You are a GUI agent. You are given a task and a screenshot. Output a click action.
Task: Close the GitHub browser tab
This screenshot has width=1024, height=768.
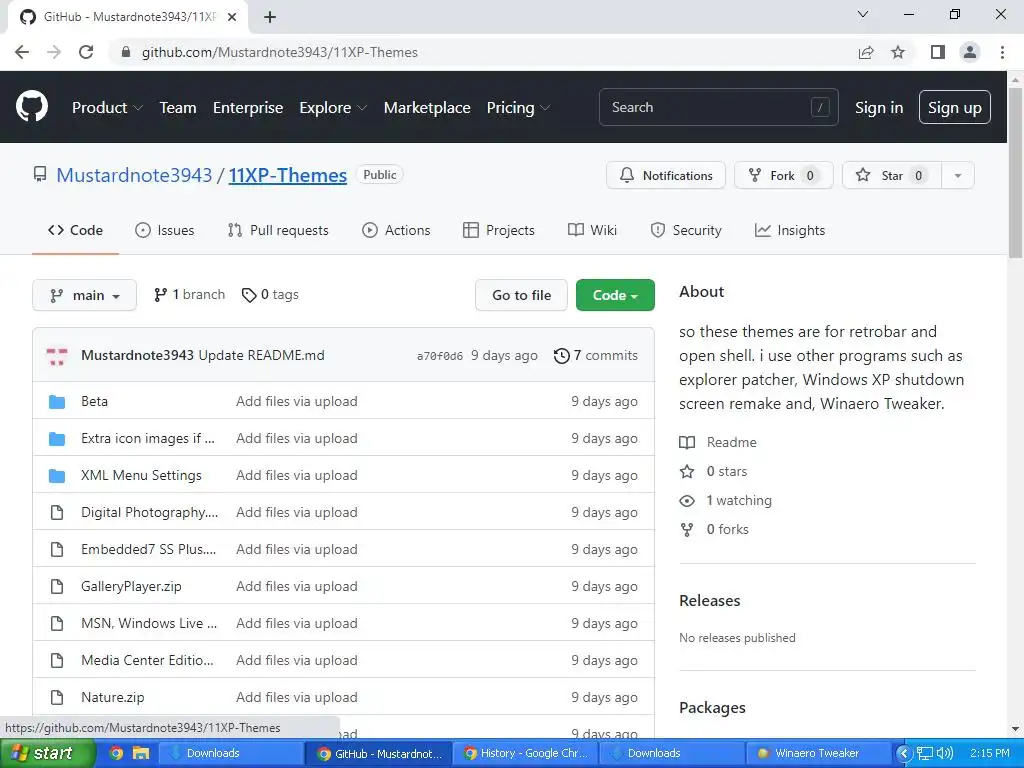coord(232,17)
